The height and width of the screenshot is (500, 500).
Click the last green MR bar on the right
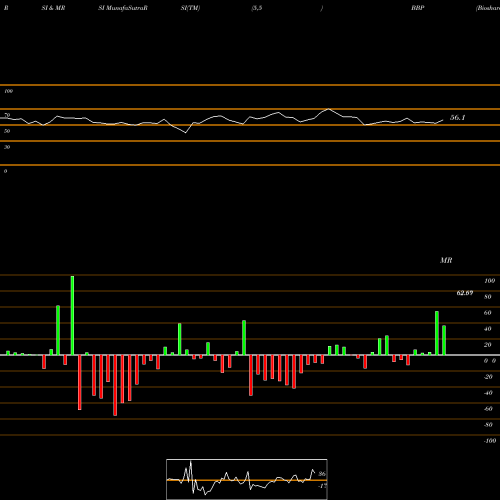point(444,340)
